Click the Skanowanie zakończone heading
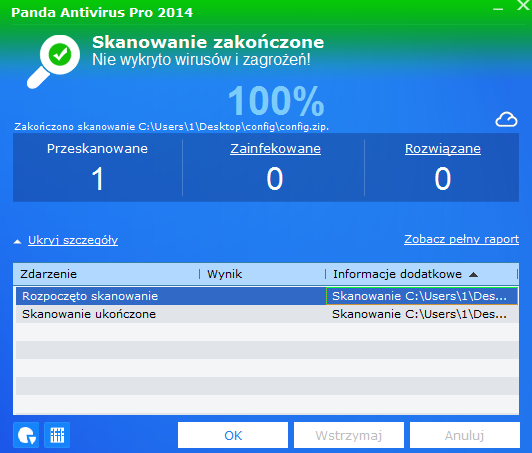The width and height of the screenshot is (532, 453). (208, 42)
